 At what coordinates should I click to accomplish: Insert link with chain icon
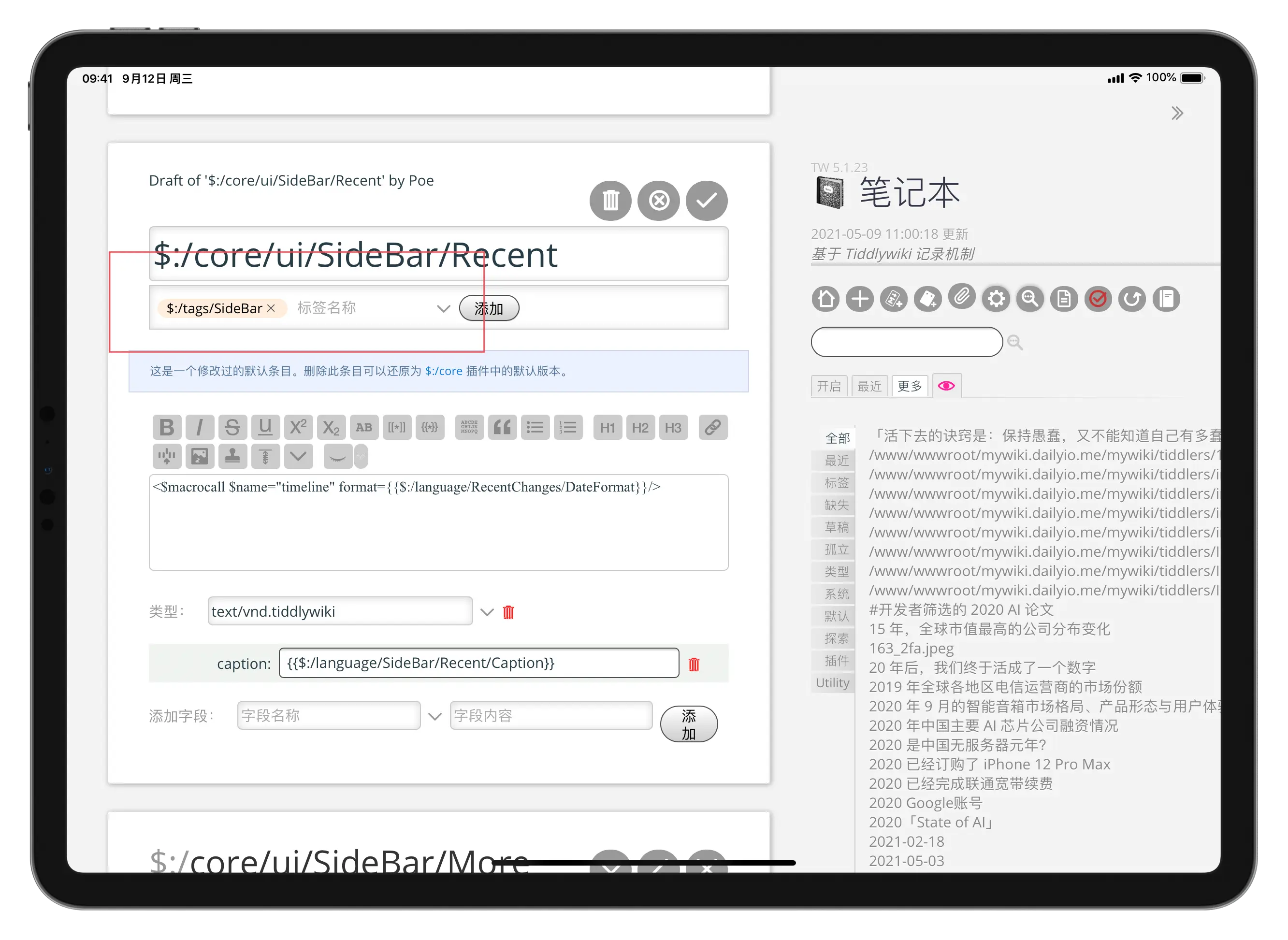[x=713, y=427]
